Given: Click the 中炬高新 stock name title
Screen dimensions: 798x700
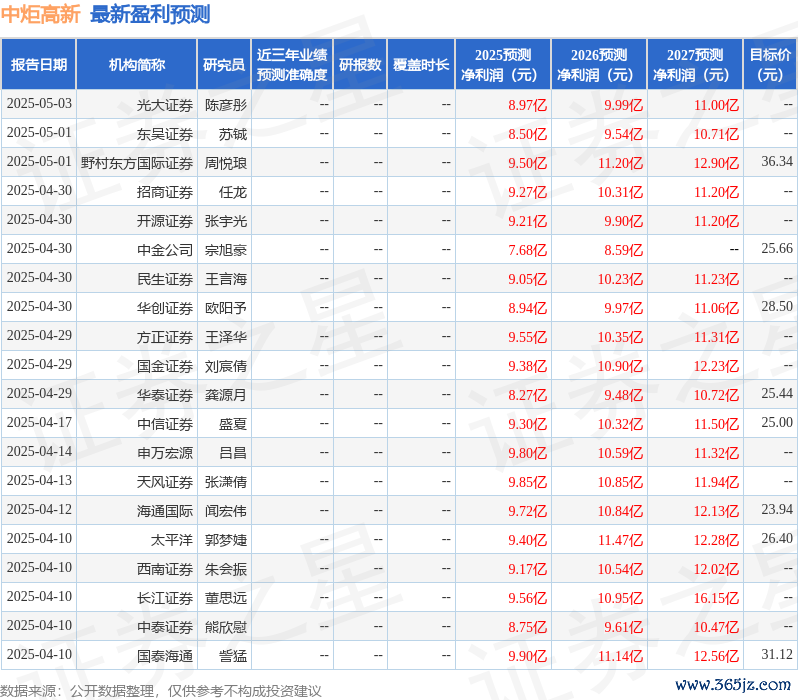Looking at the screenshot, I should coord(40,14).
